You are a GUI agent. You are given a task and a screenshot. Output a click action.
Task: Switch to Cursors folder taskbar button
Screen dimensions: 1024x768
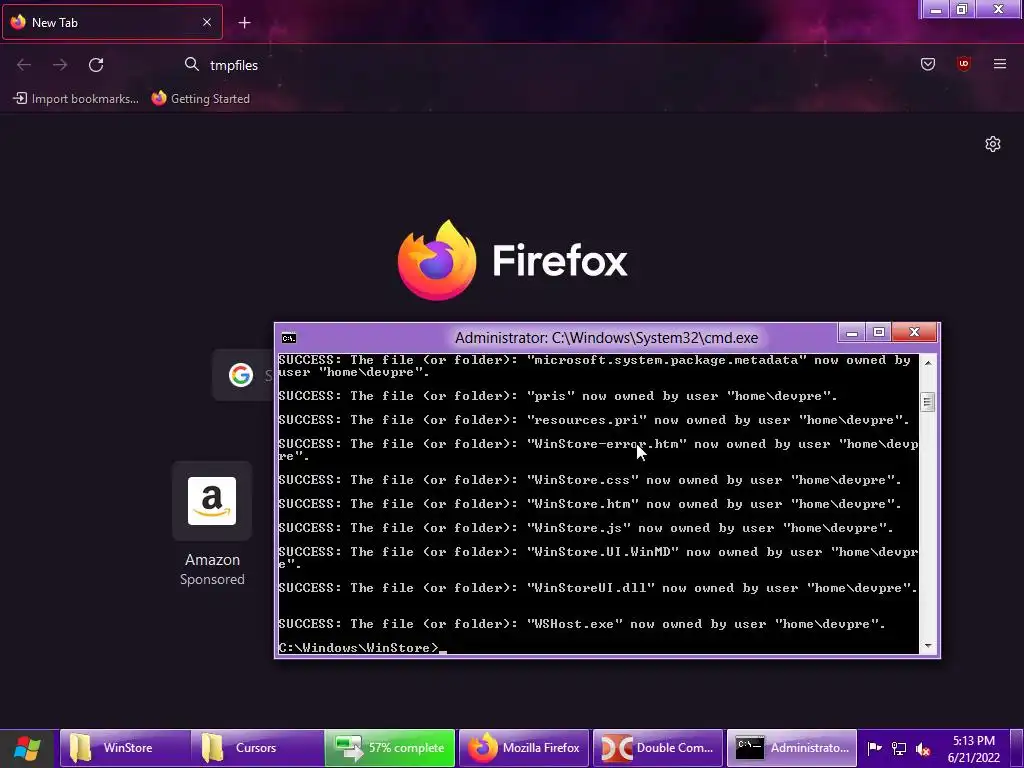pos(258,748)
